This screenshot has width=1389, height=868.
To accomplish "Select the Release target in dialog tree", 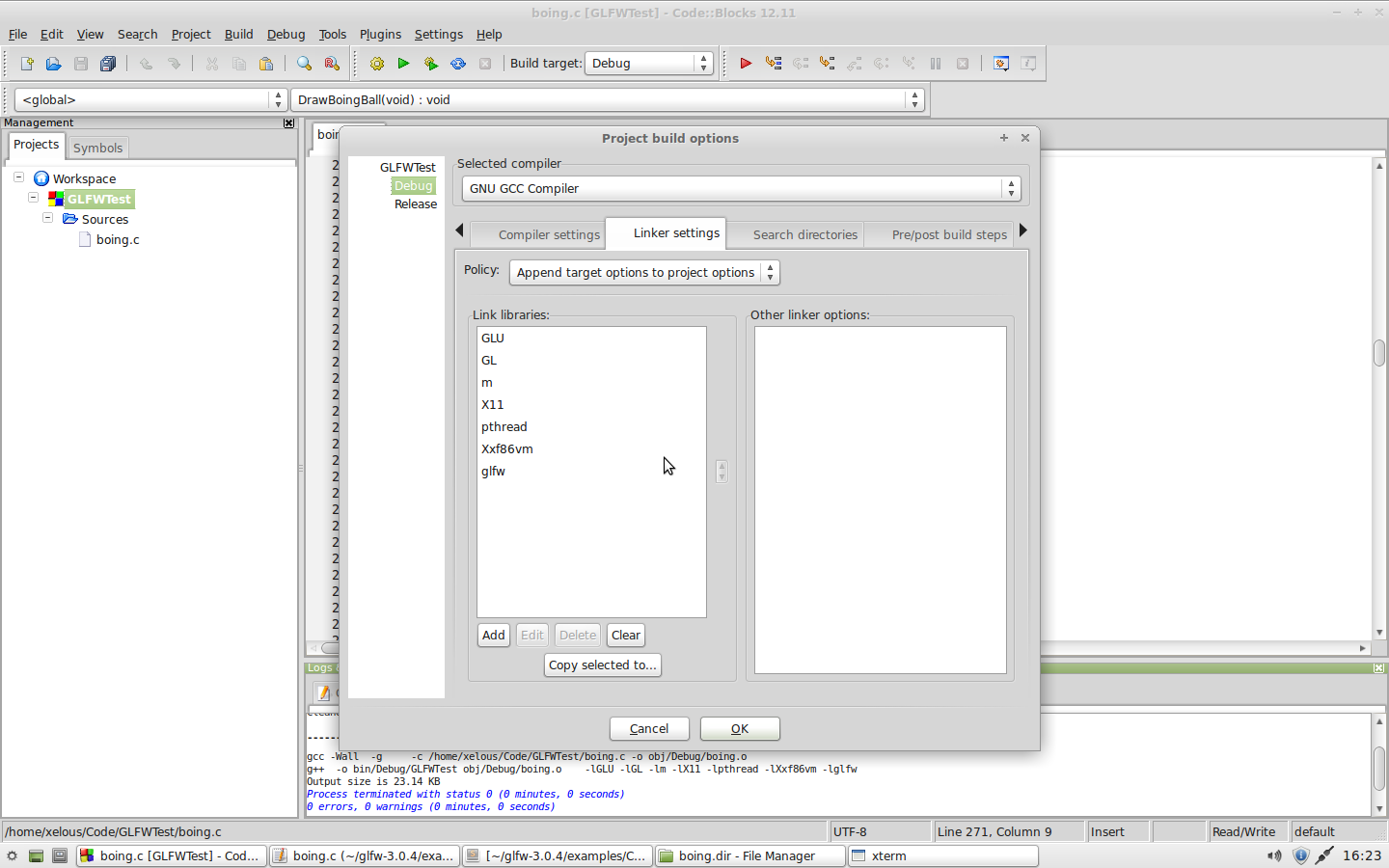I will click(x=416, y=204).
